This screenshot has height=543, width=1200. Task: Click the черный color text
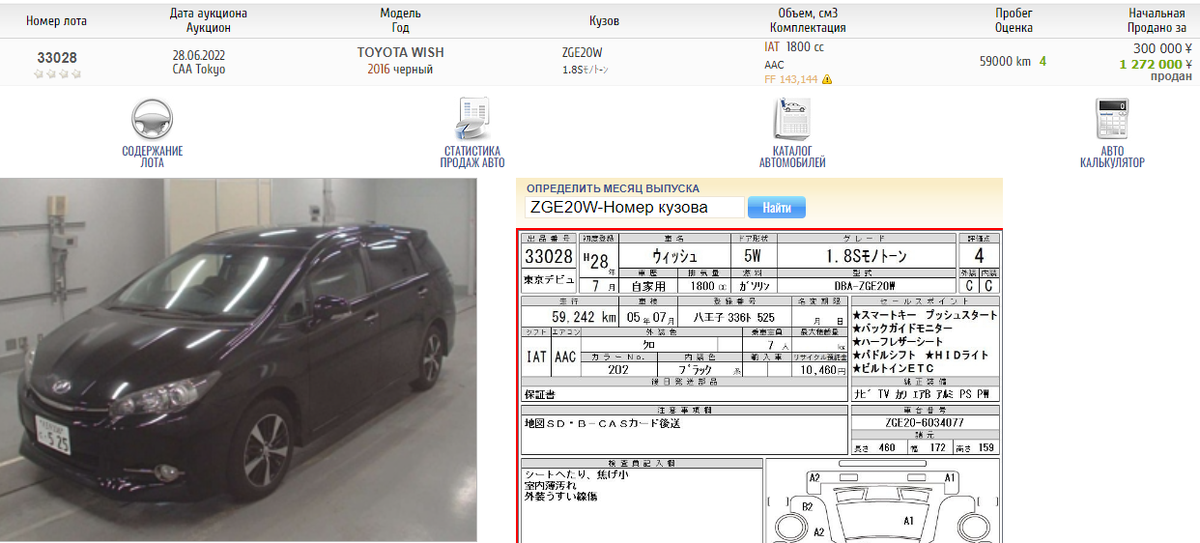point(413,69)
